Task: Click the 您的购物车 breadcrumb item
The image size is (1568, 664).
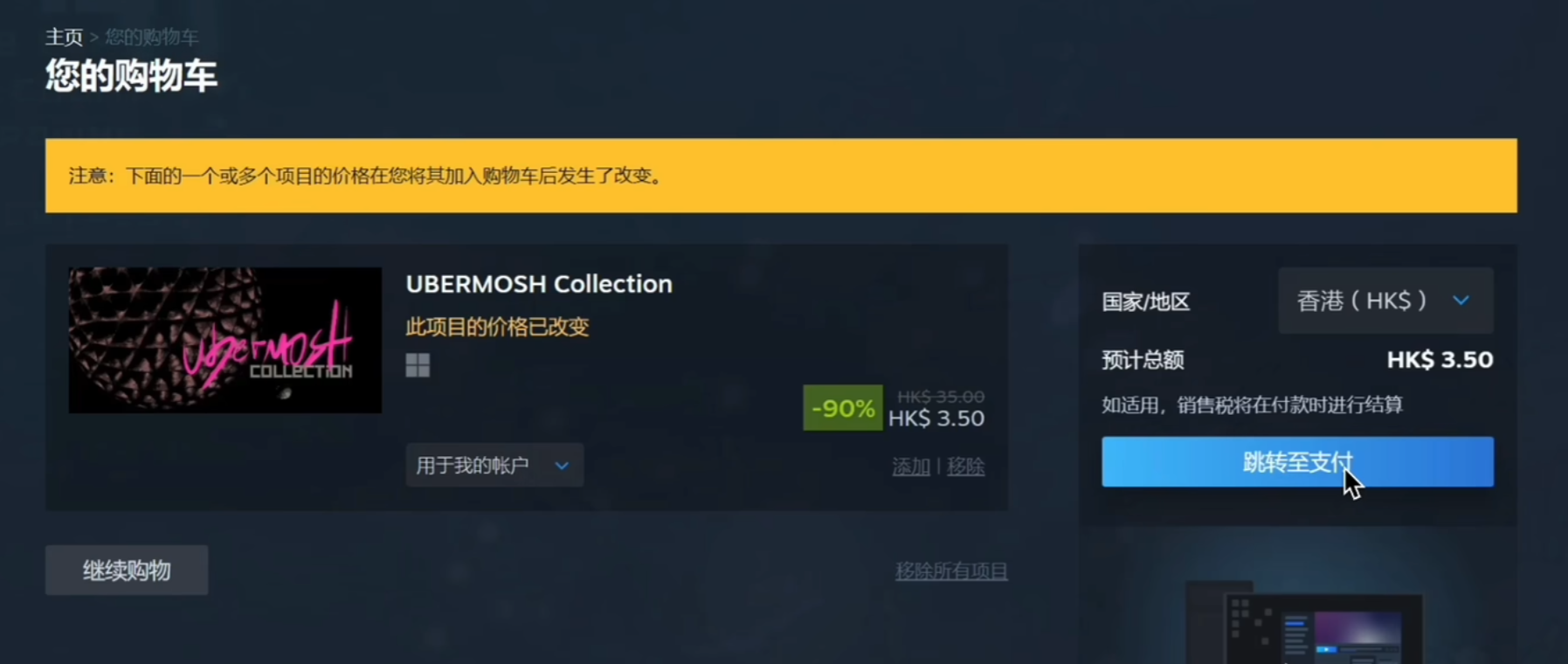Action: pyautogui.click(x=152, y=37)
